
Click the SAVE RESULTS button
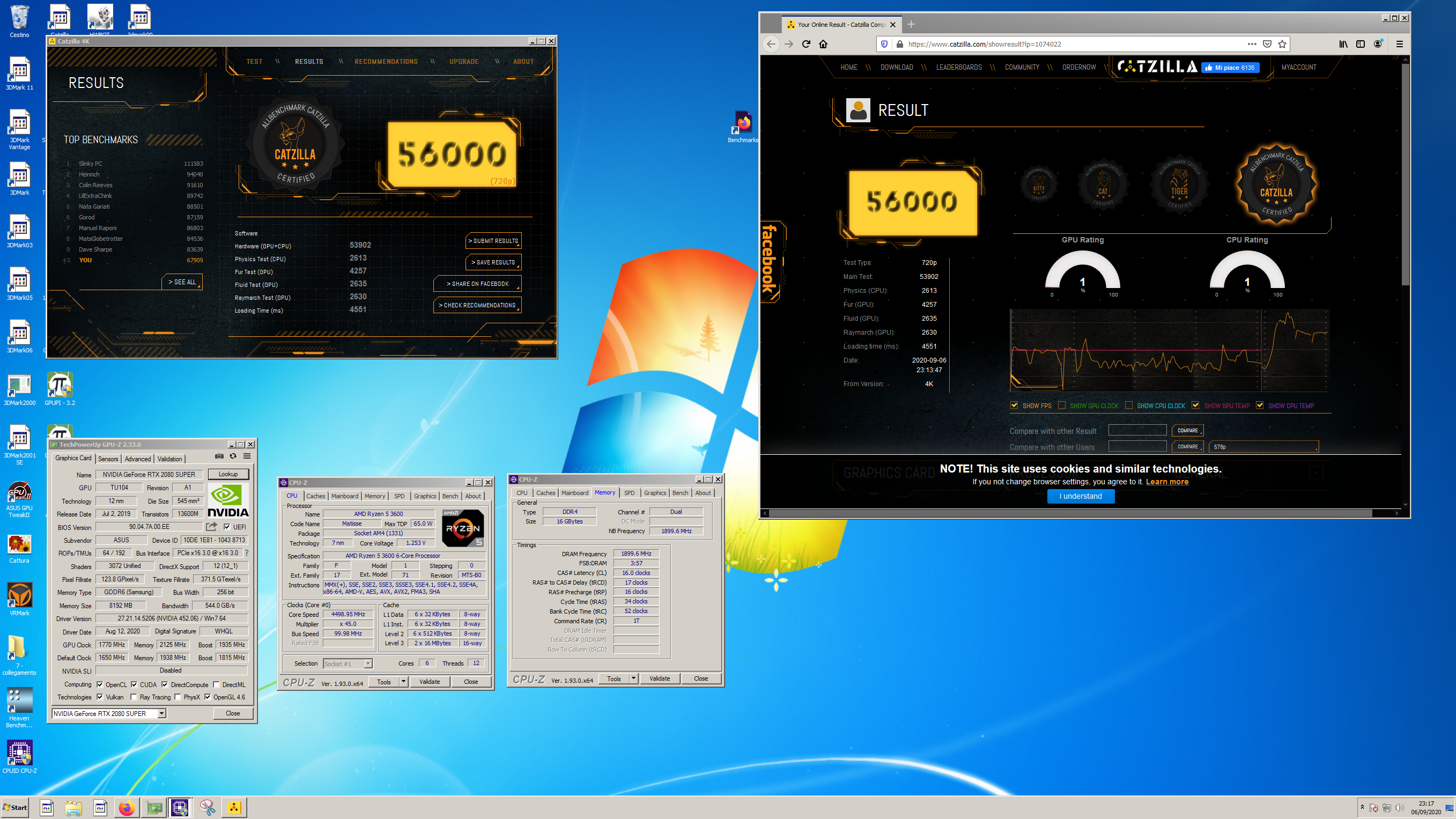pyautogui.click(x=493, y=262)
